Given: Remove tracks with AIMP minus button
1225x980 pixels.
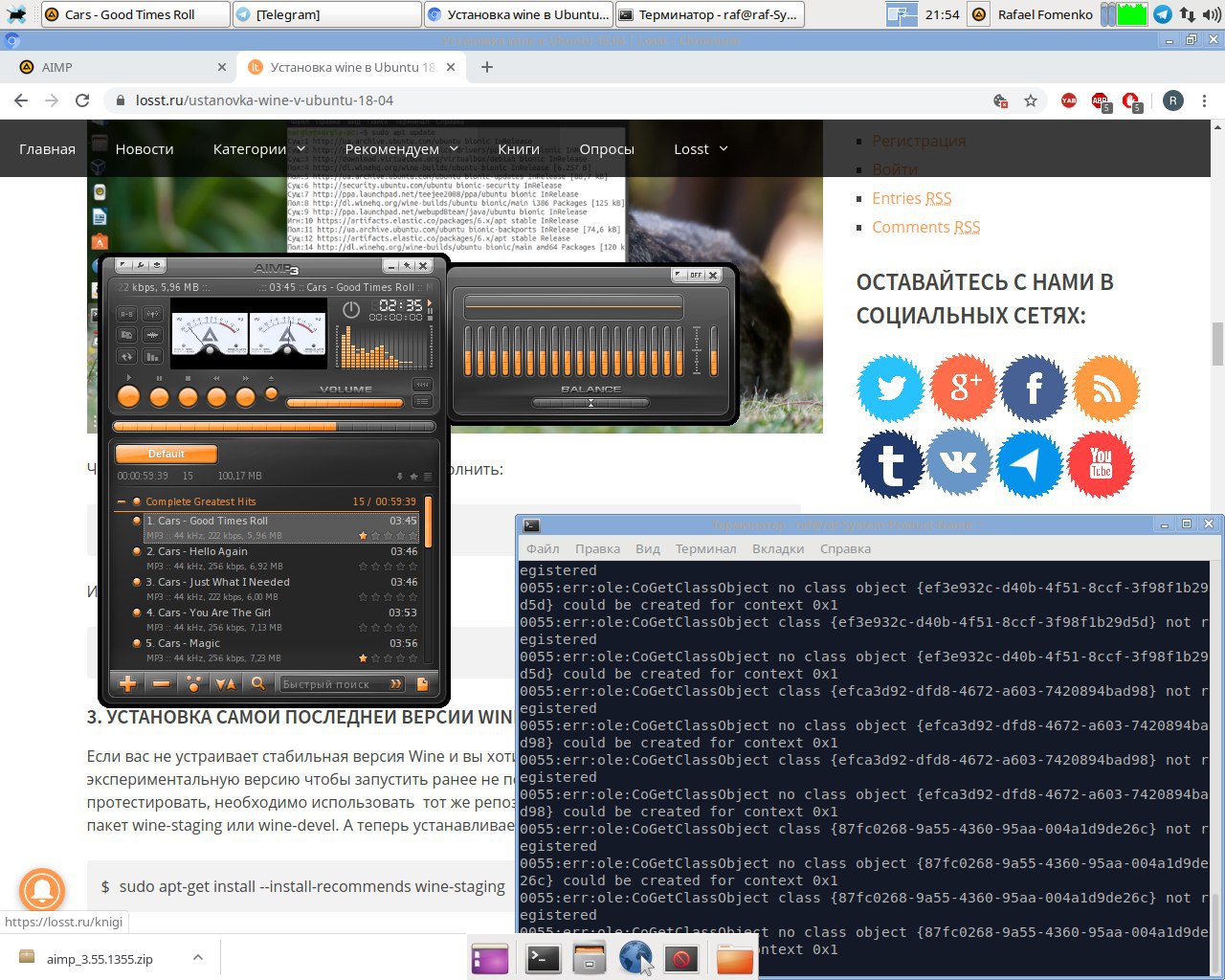Looking at the screenshot, I should coord(161,683).
